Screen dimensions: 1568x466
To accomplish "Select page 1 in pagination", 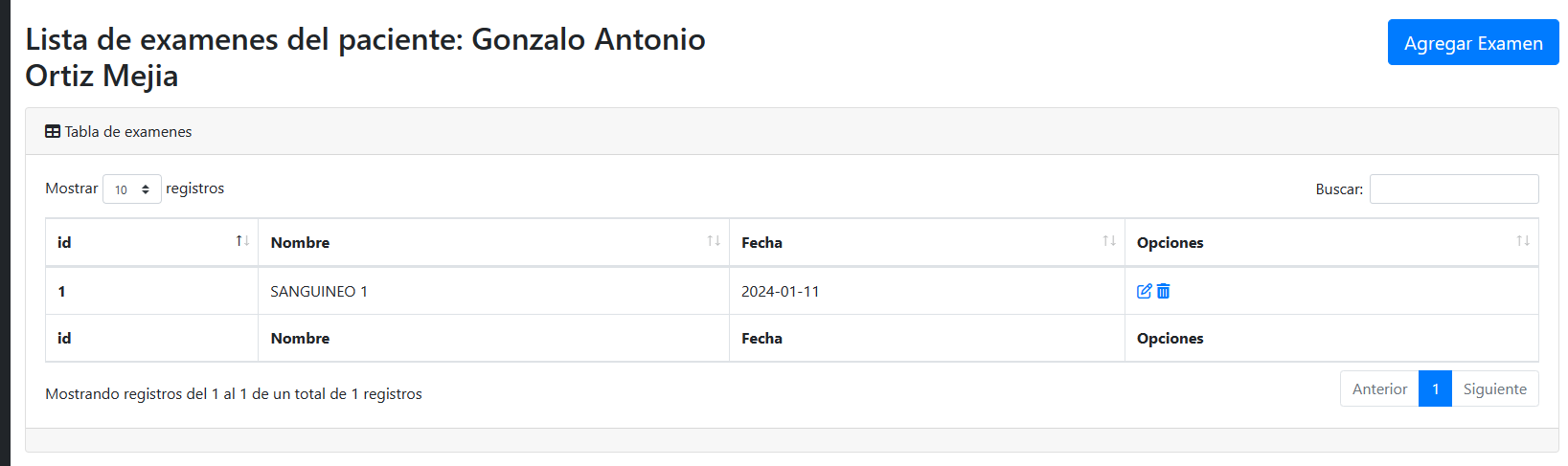I will [1435, 388].
